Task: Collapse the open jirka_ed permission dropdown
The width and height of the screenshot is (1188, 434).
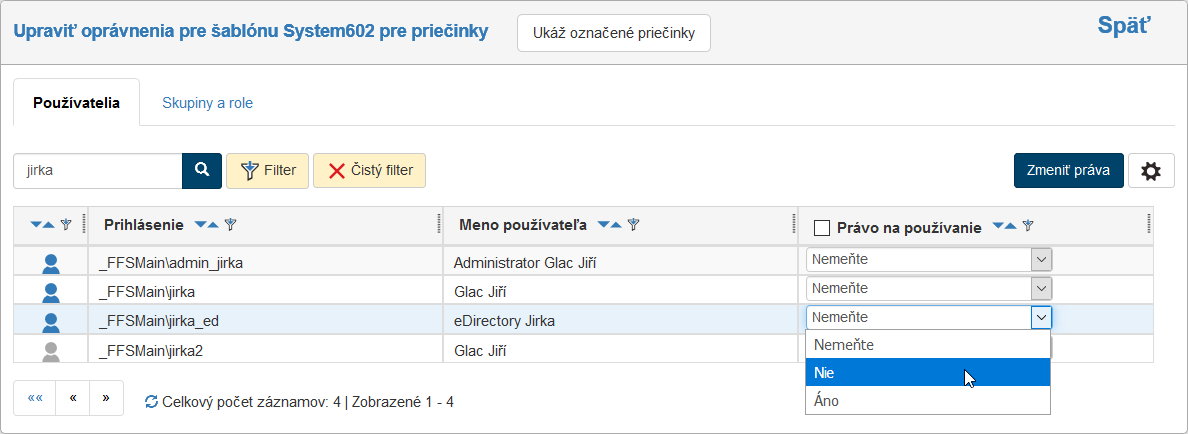Action: tap(1041, 317)
